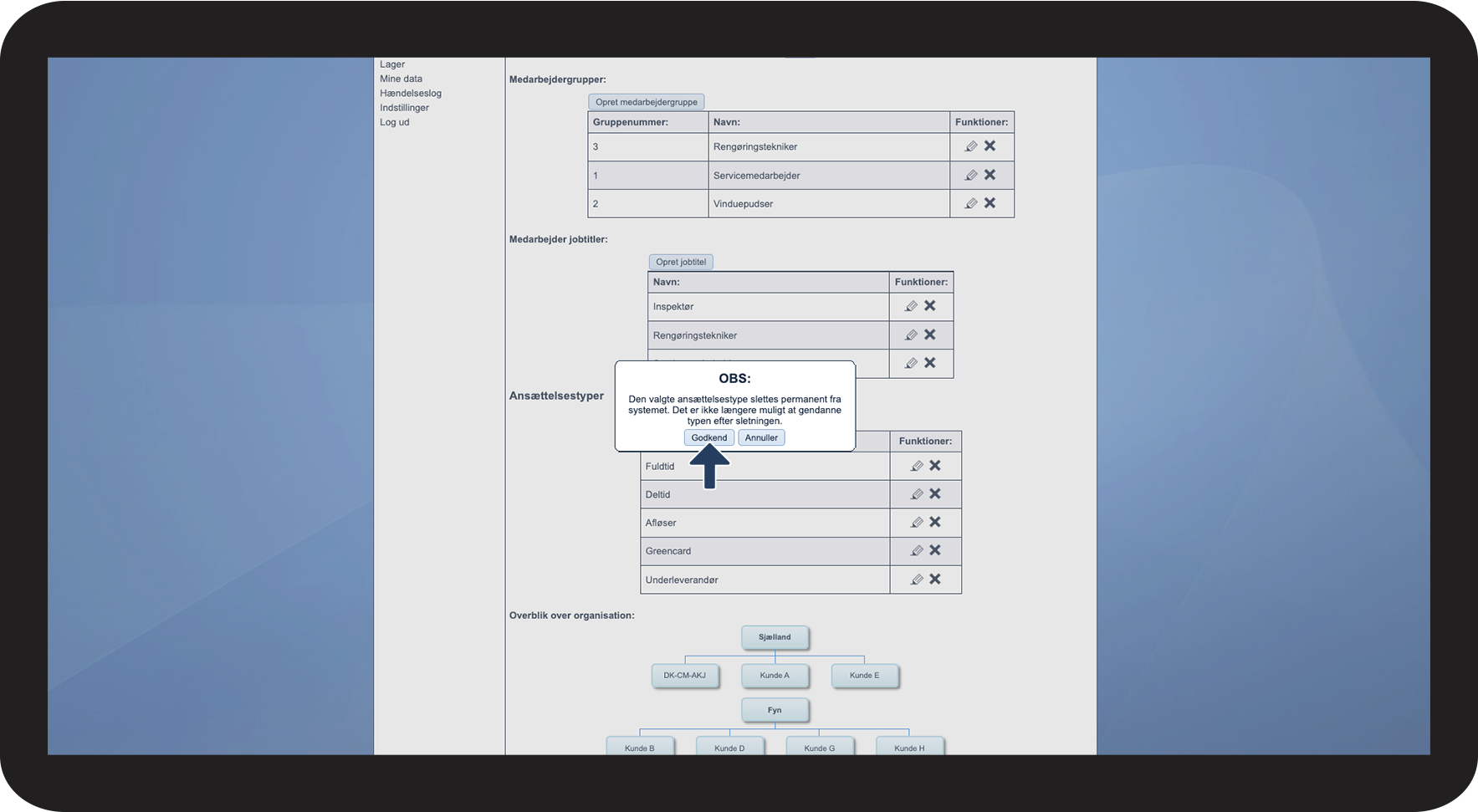Edit the Greencard employment type

[x=917, y=551]
